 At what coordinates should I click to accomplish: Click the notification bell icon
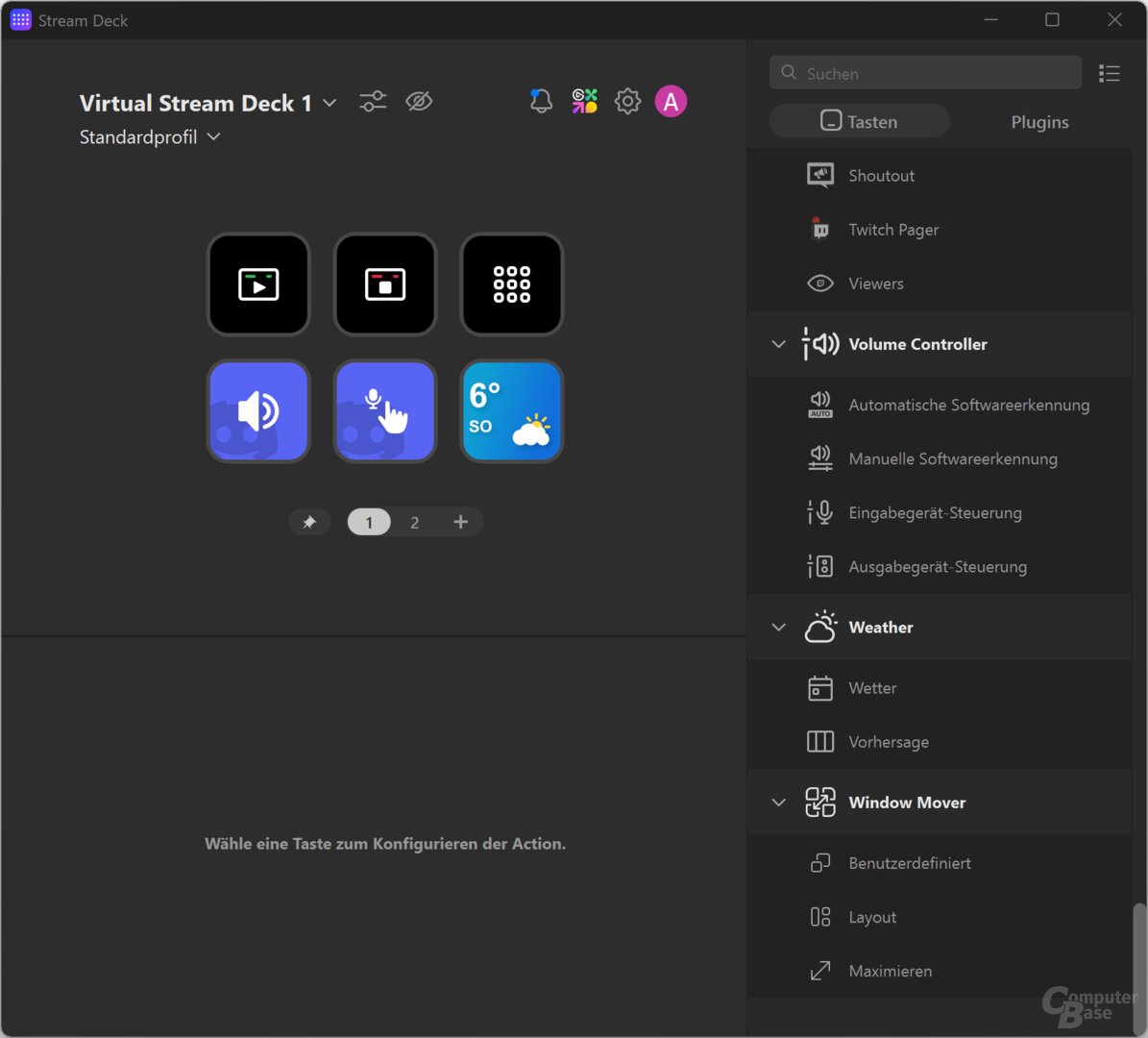click(x=540, y=100)
